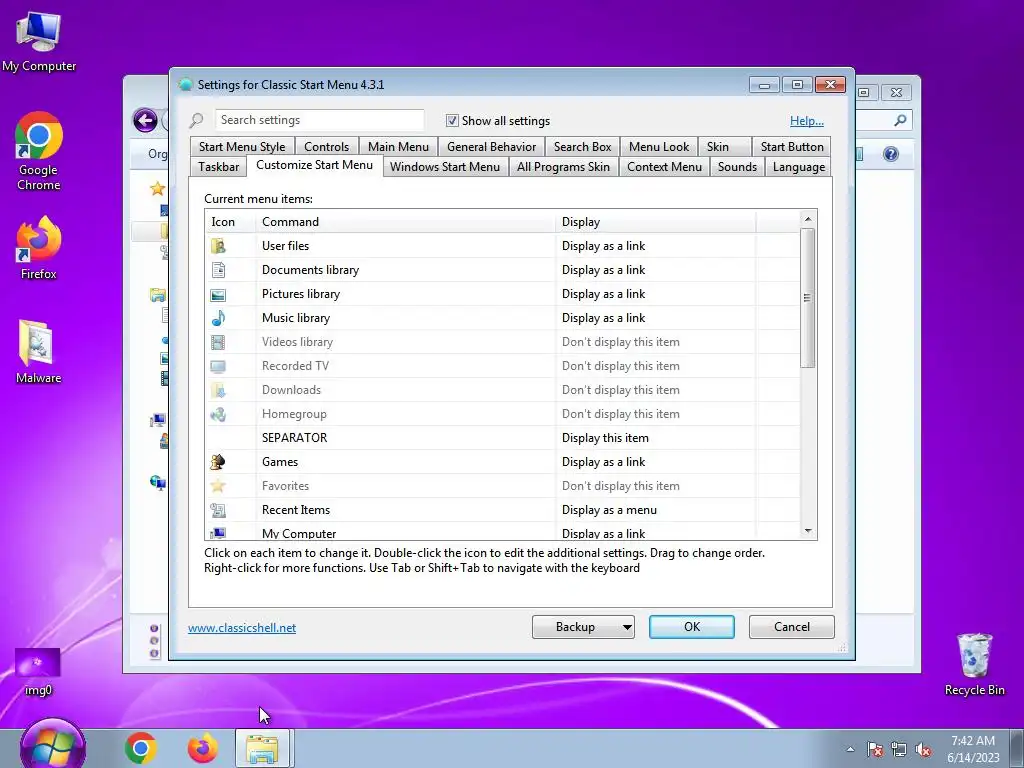
Task: Click the list scroll up arrow
Action: pyautogui.click(x=808, y=219)
